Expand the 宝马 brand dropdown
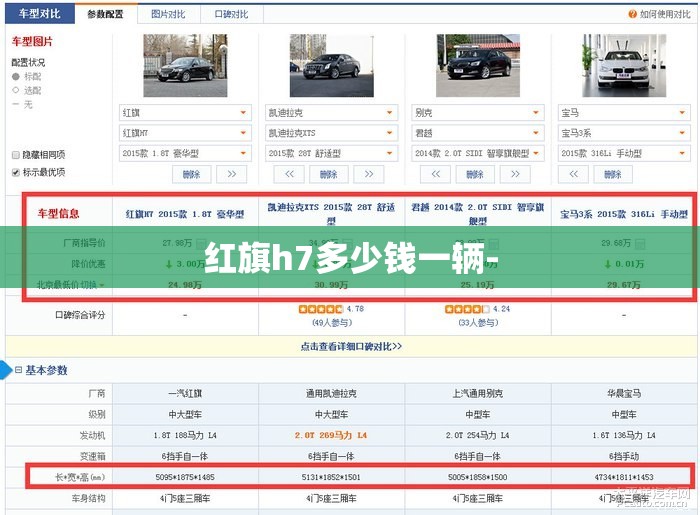This screenshot has height=515, width=700. coord(624,112)
